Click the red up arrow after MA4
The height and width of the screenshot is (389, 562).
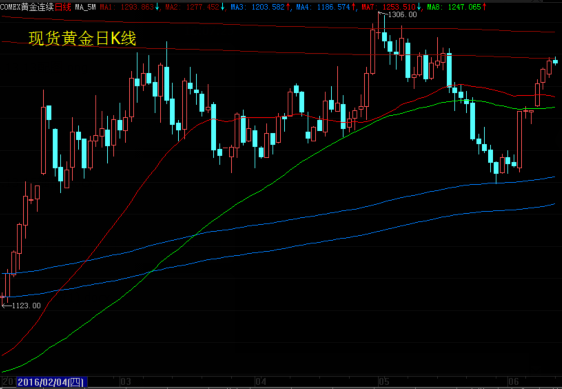353,7
